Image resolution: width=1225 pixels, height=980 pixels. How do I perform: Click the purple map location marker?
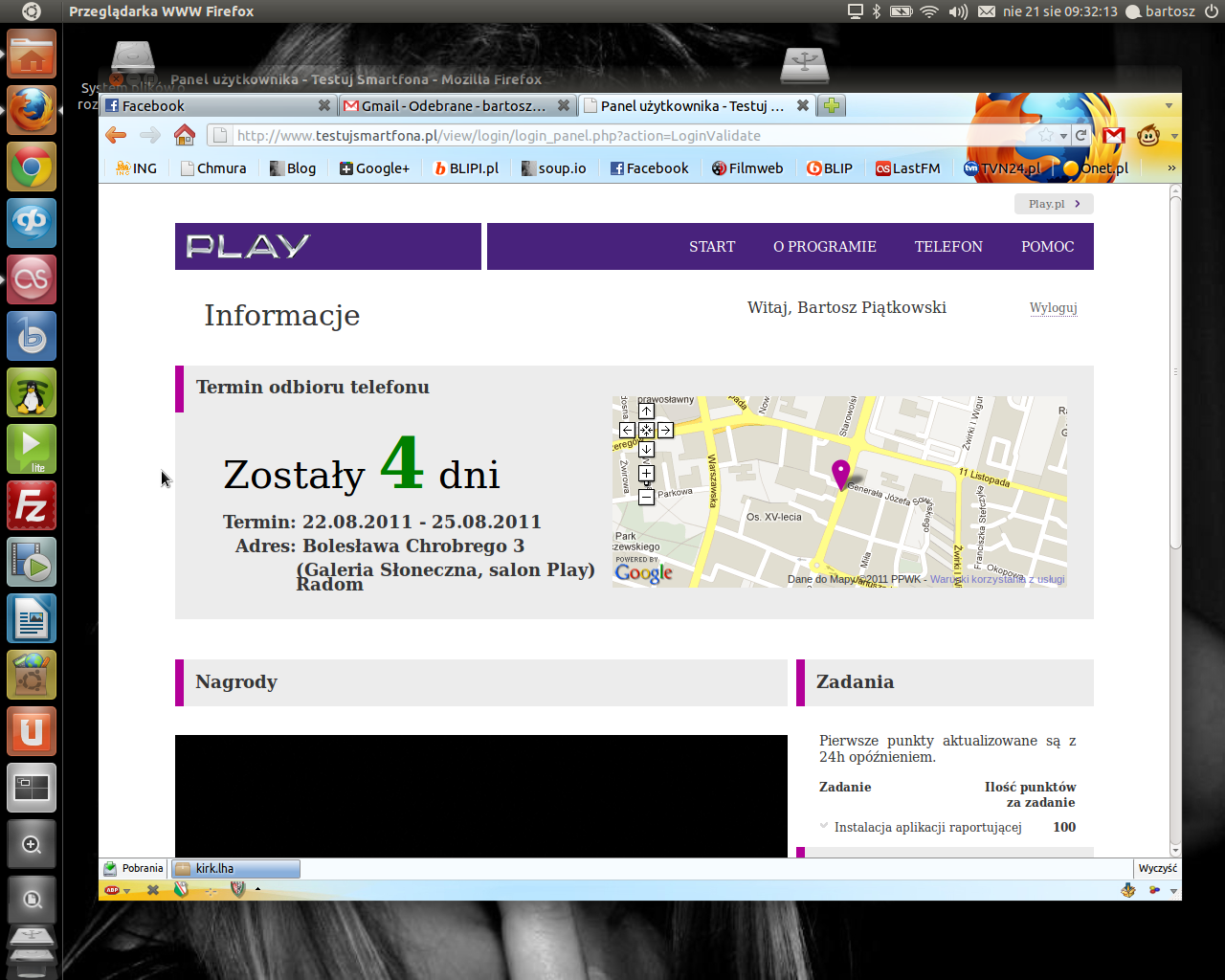click(x=840, y=473)
